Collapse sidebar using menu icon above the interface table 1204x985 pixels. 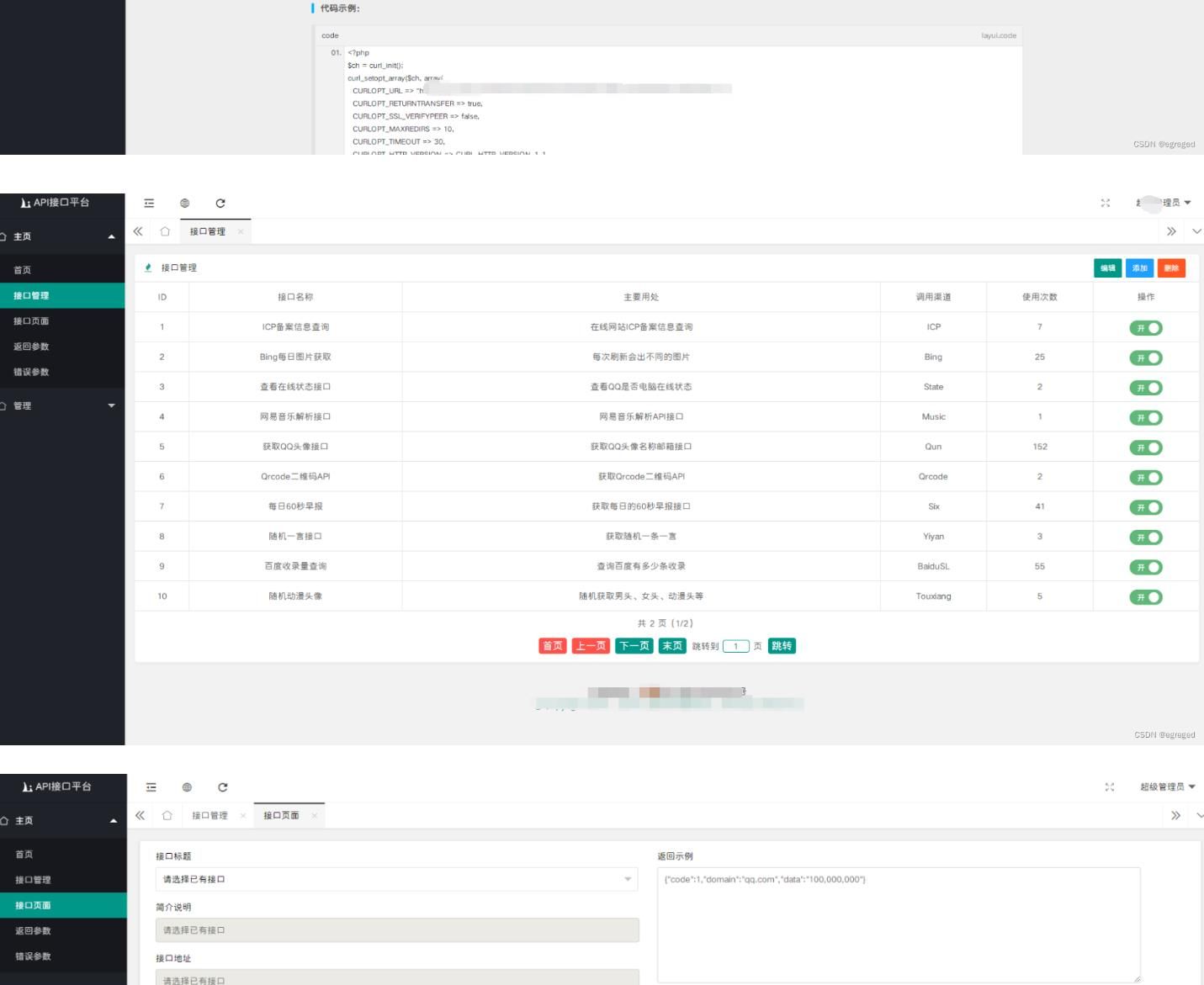[x=149, y=203]
